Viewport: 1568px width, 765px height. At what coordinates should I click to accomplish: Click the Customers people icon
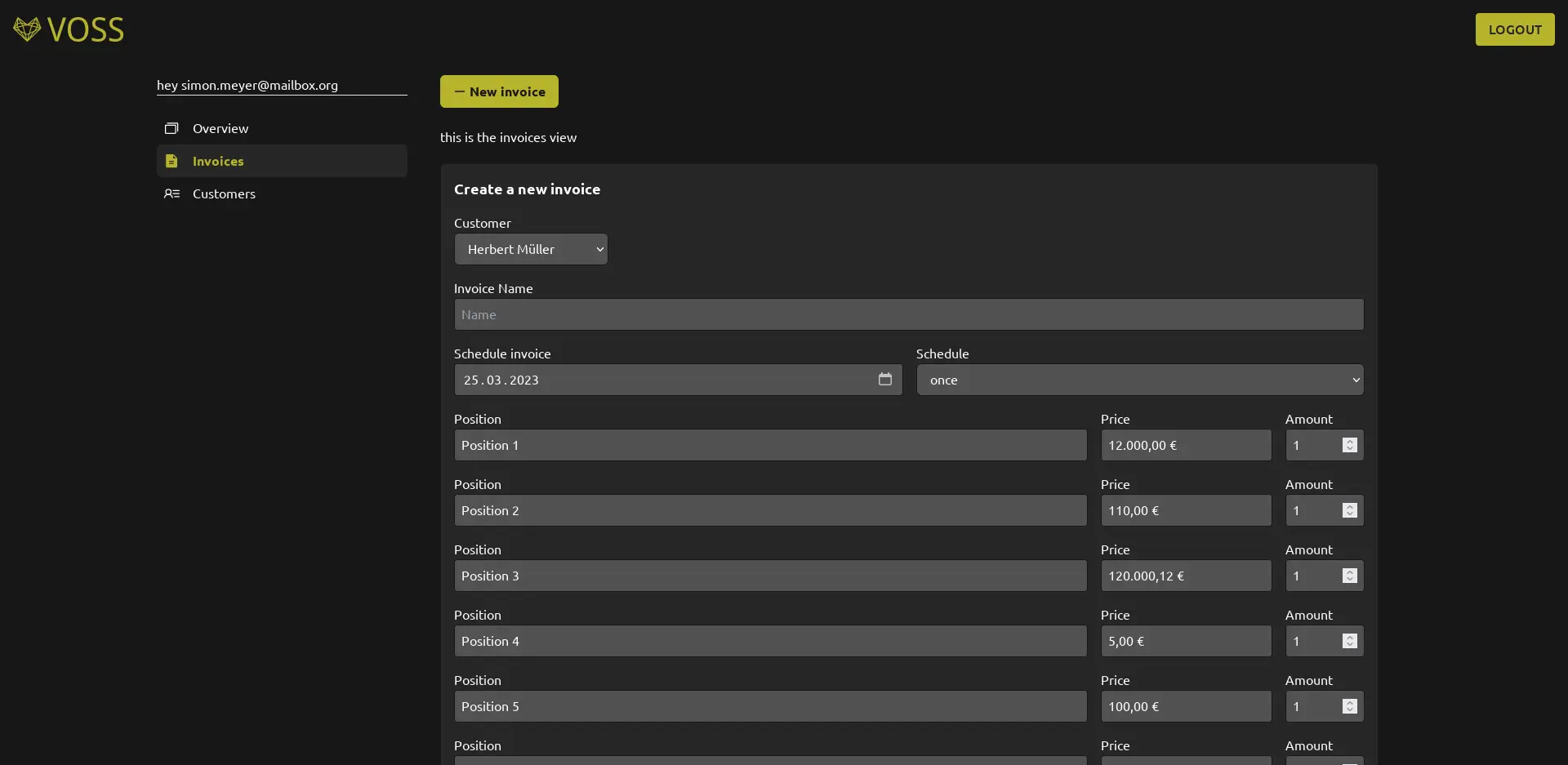coord(171,193)
